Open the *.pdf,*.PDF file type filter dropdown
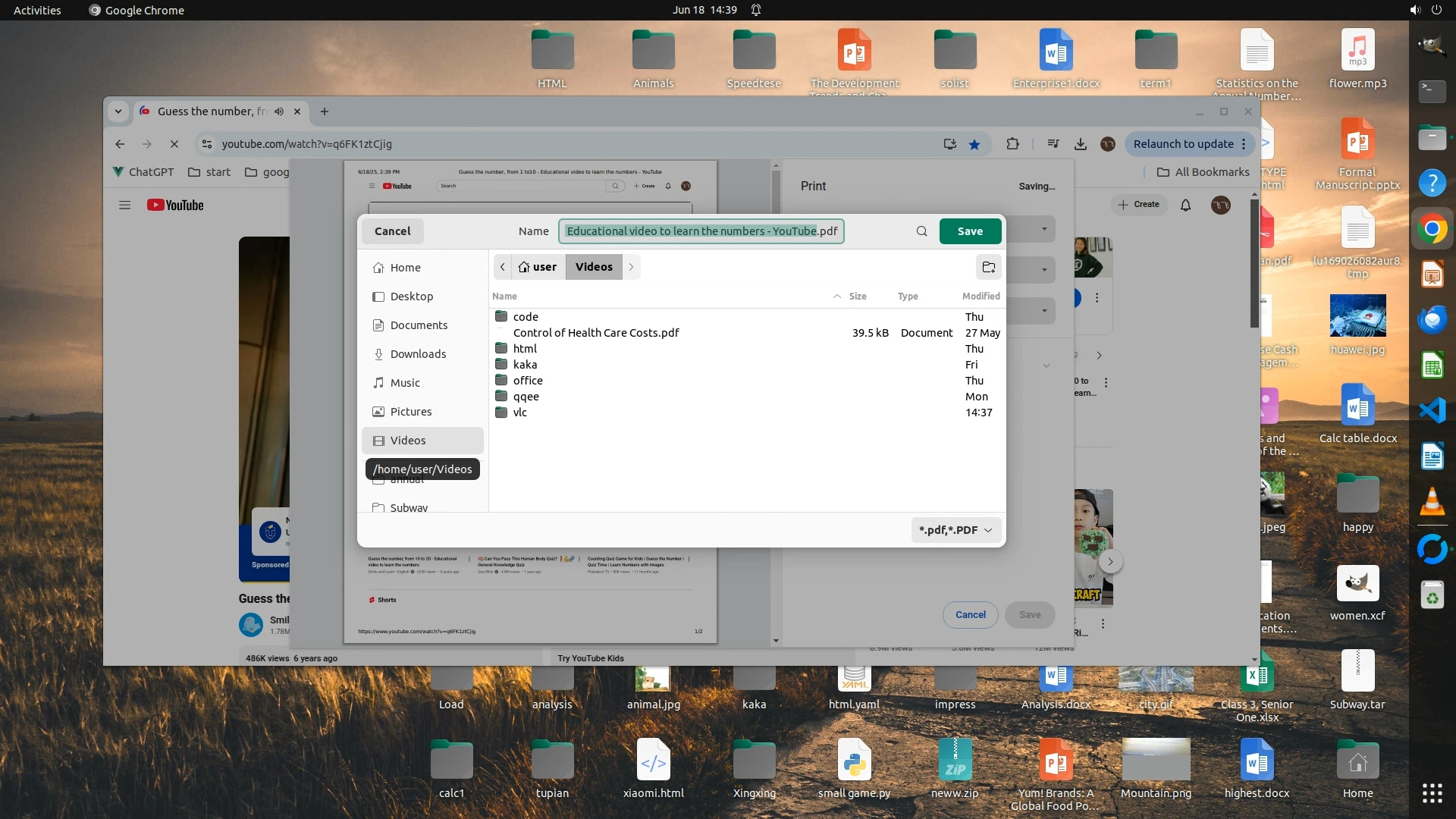This screenshot has width=1456, height=819. coord(955,530)
